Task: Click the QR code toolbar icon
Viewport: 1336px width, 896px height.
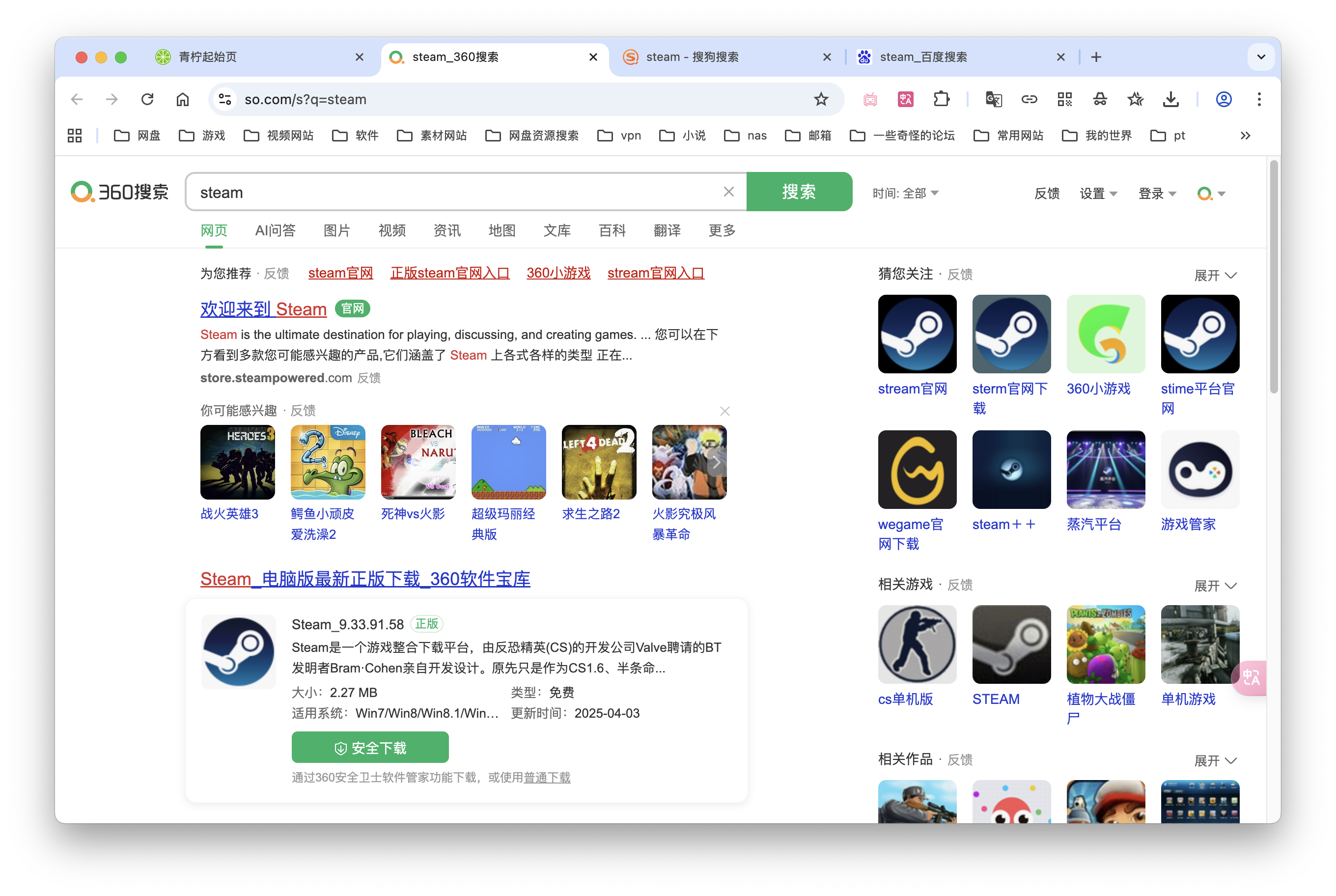Action: [1064, 99]
